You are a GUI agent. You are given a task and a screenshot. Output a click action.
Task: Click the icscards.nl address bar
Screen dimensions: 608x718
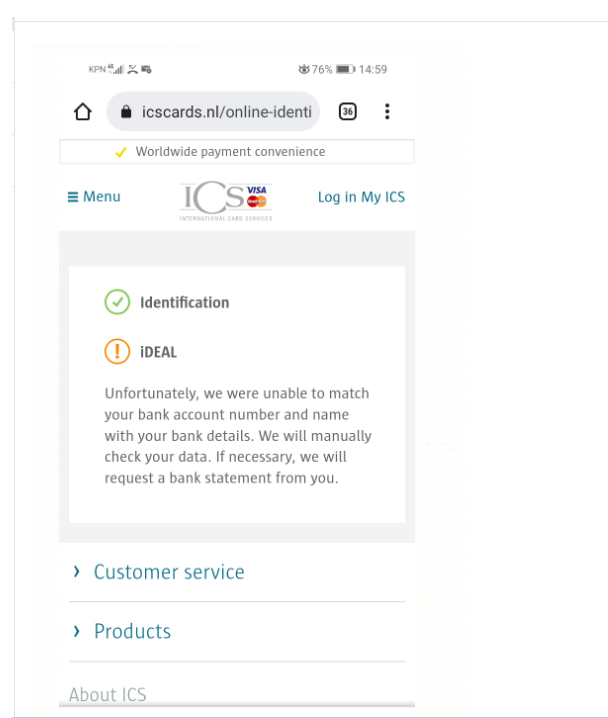pos(213,111)
